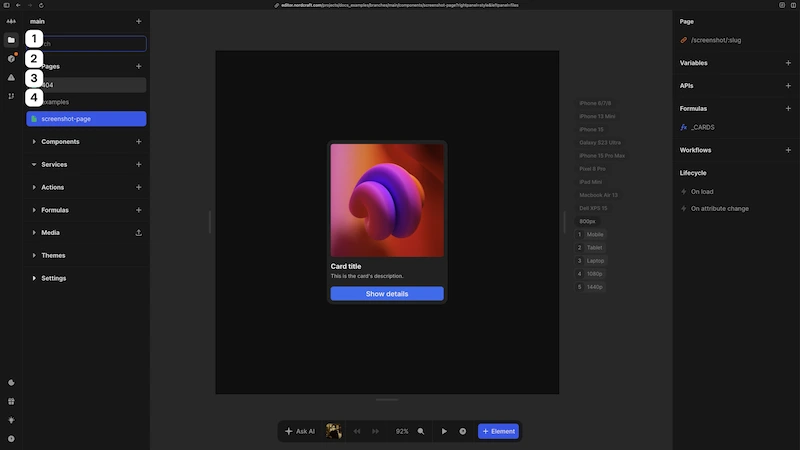Image resolution: width=800 pixels, height=450 pixels.
Task: Open the _CARDS formula
Action: coord(703,128)
